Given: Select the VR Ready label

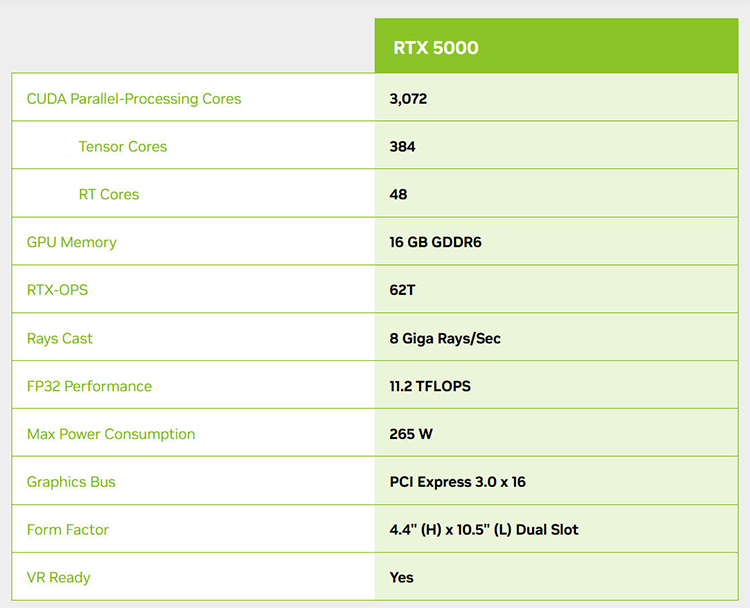Looking at the screenshot, I should [58, 577].
